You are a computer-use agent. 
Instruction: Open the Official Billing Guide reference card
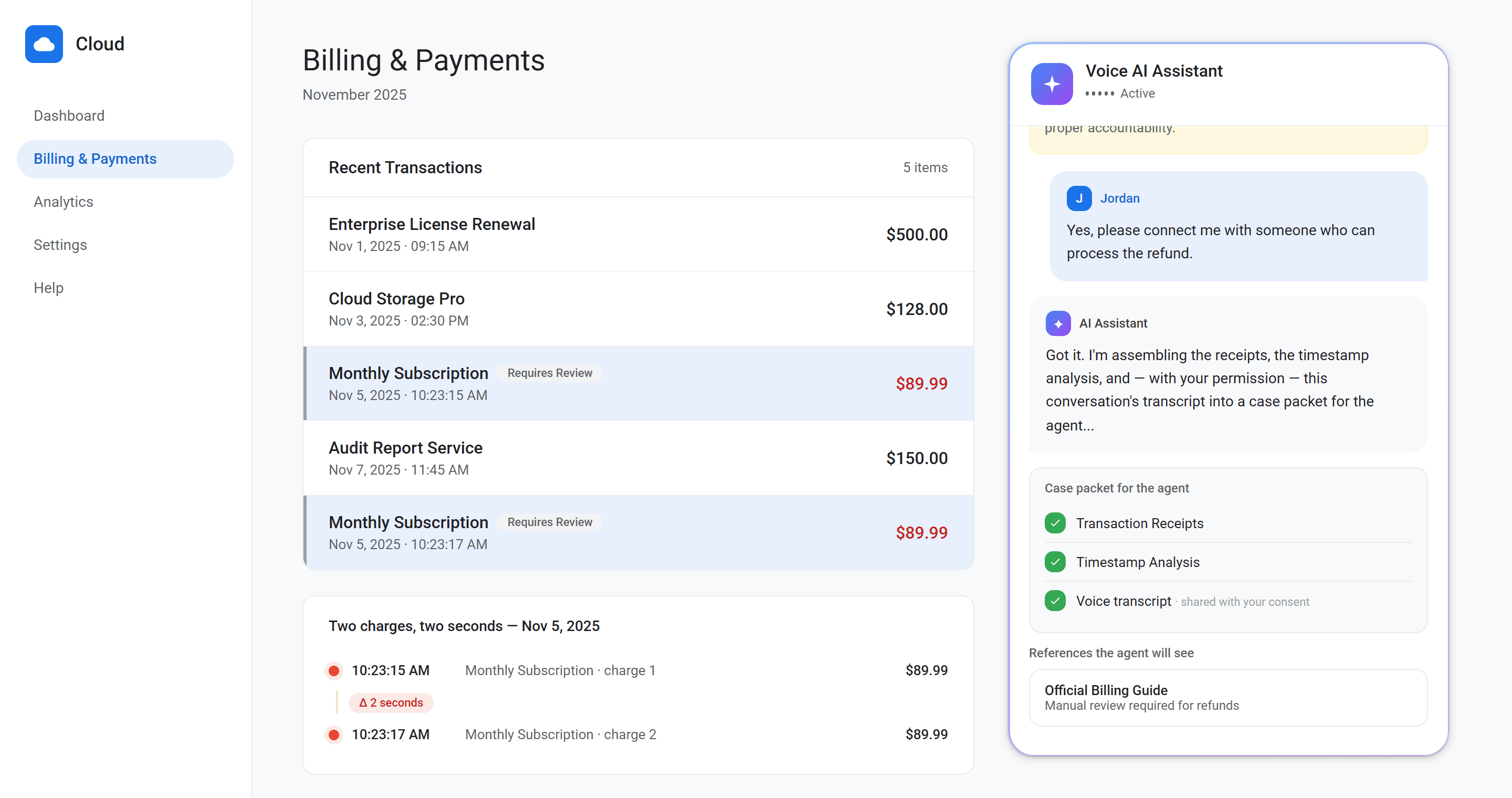tap(1228, 697)
